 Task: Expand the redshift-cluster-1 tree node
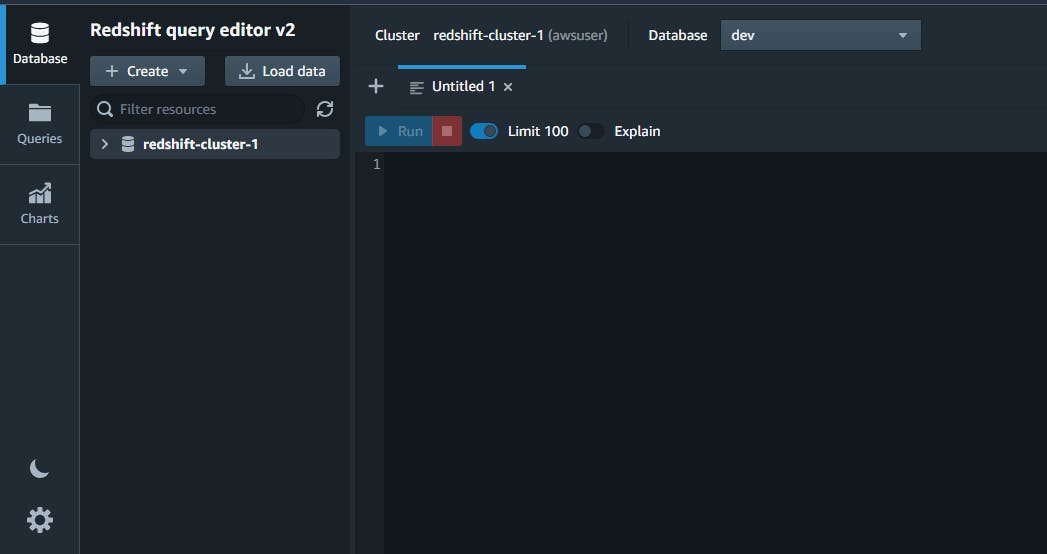tap(104, 144)
